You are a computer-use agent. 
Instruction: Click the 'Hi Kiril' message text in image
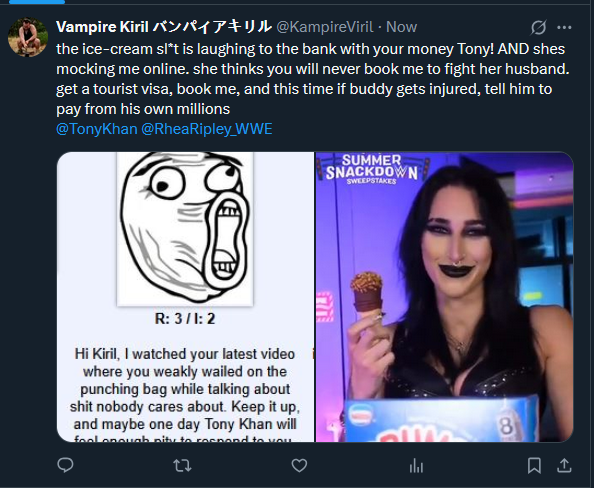(185, 394)
